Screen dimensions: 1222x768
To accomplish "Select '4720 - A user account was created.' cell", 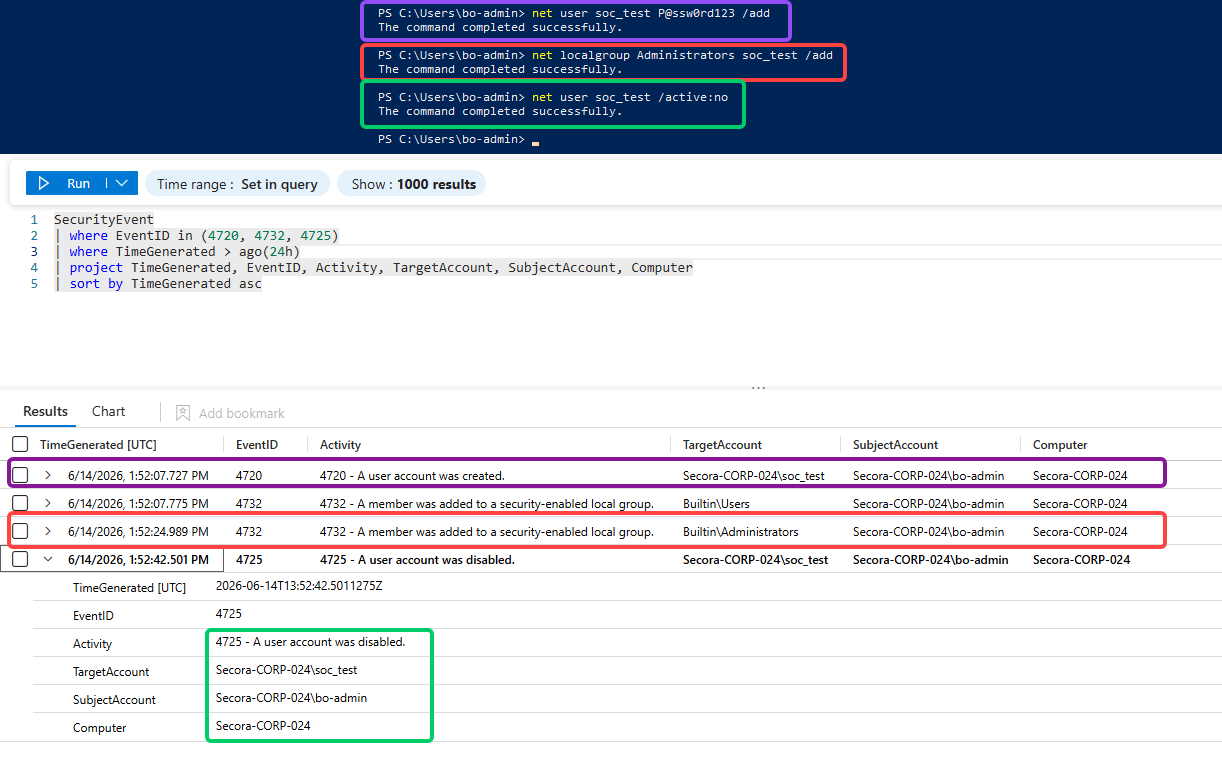I will coord(412,475).
